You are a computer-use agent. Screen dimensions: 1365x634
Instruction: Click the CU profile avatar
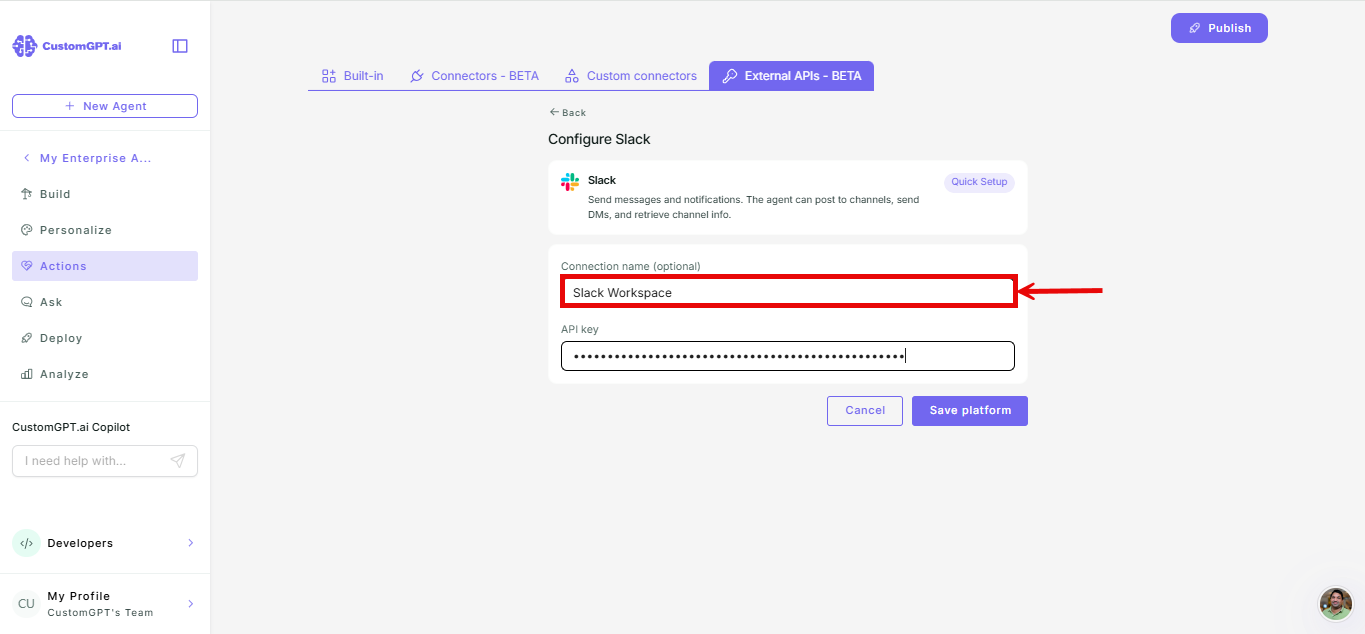[x=26, y=603]
